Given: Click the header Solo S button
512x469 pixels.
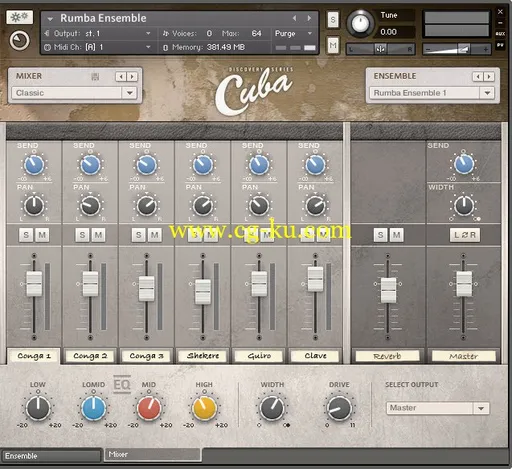Looking at the screenshot, I should (x=333, y=20).
